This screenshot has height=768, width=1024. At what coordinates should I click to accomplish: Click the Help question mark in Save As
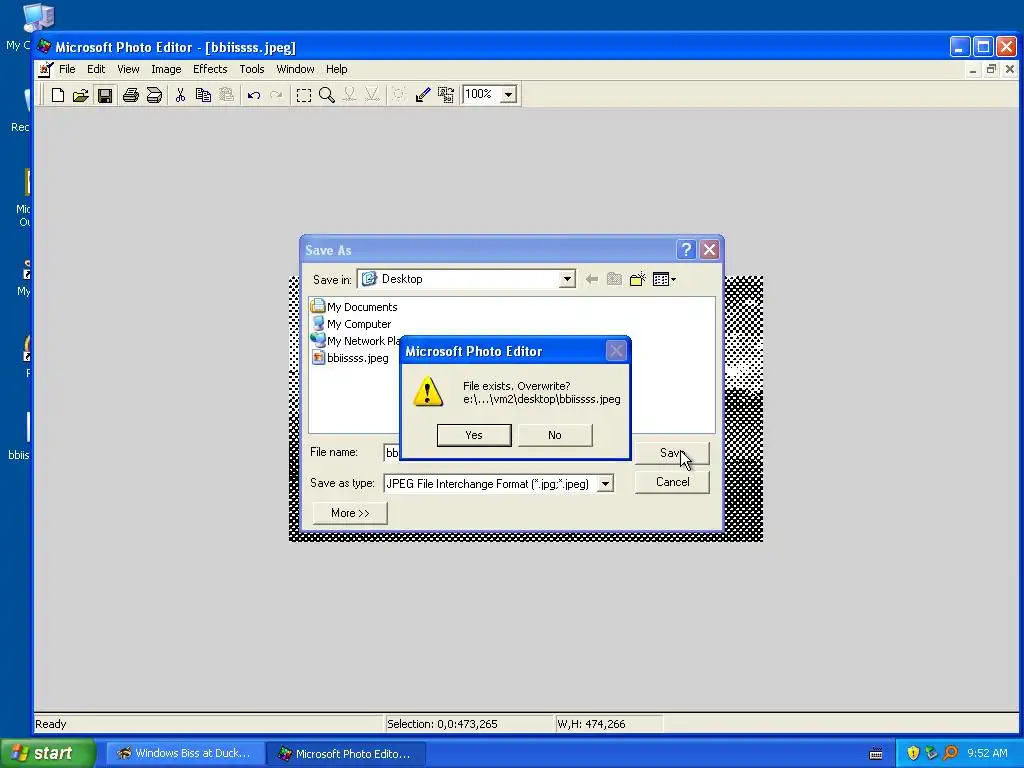686,249
